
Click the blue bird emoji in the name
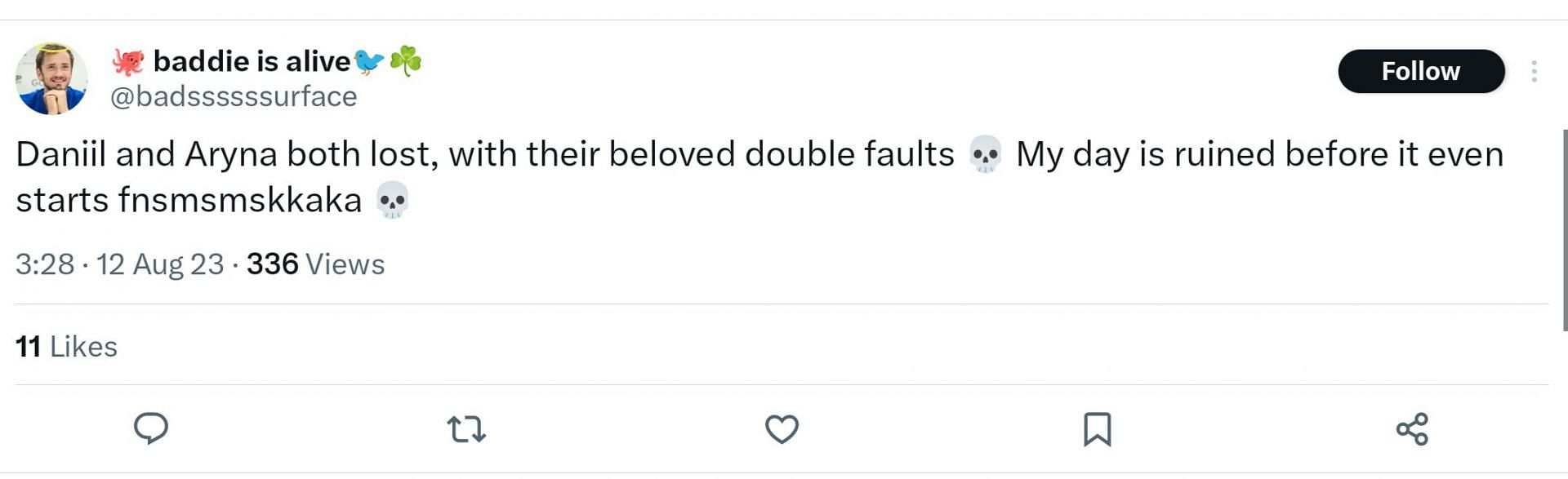(x=369, y=61)
